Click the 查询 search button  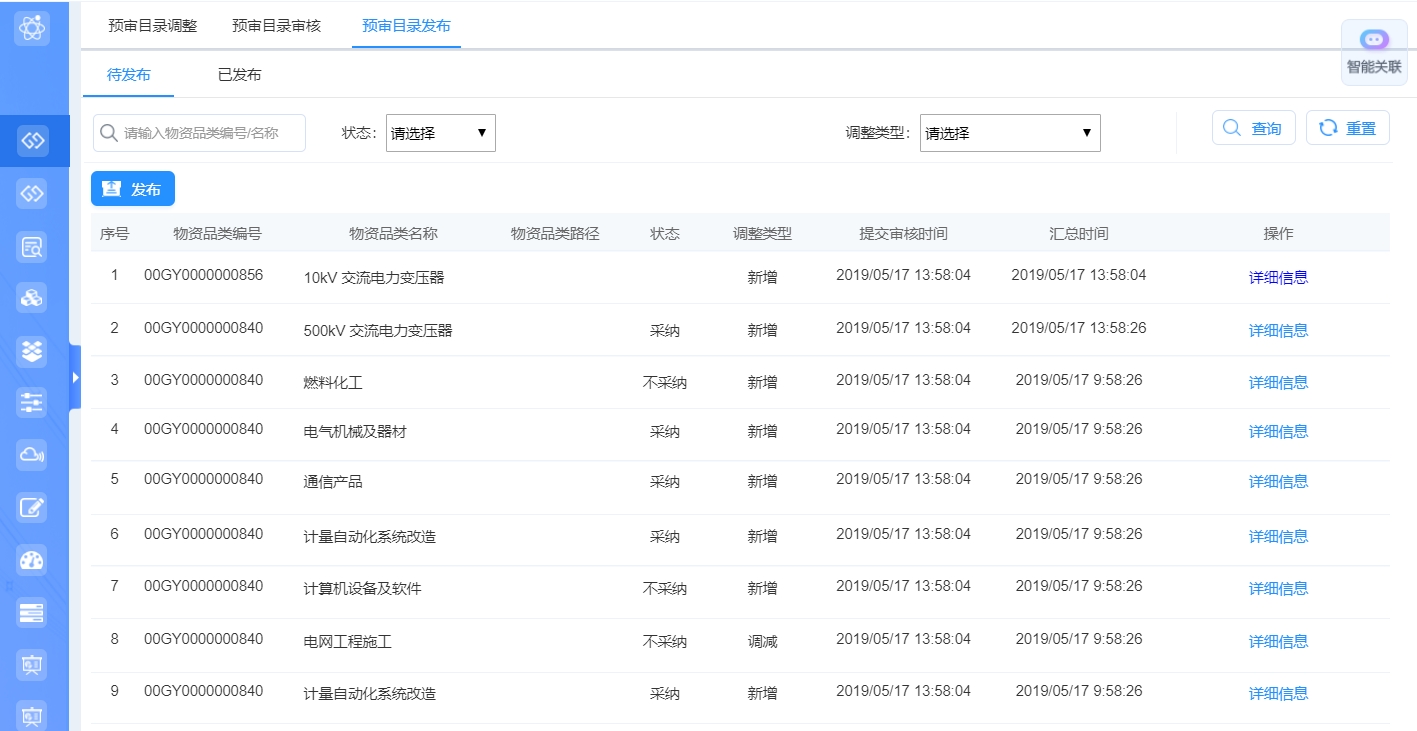[x=1254, y=128]
